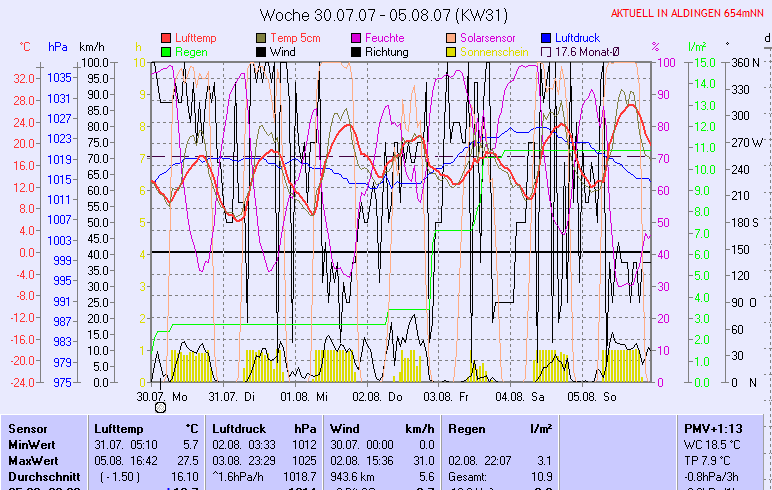Click the blue Luftdruck legend swatch
The height and width of the screenshot is (490, 772).
coord(546,38)
